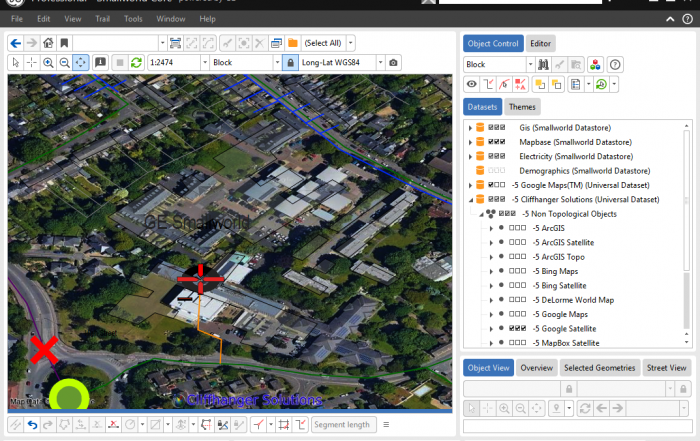
Task: Open the Overview tab
Action: 537,368
